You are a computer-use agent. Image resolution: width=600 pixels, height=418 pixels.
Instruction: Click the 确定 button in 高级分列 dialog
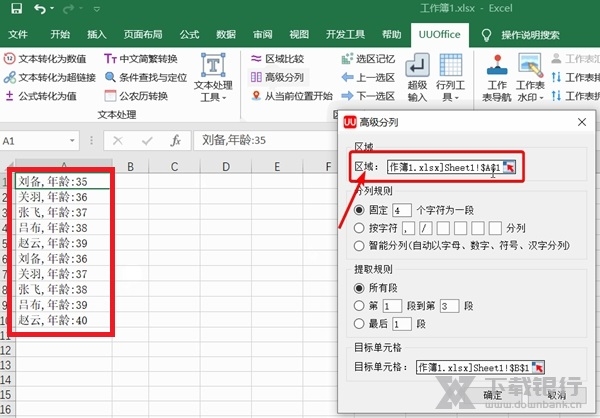tap(492, 395)
